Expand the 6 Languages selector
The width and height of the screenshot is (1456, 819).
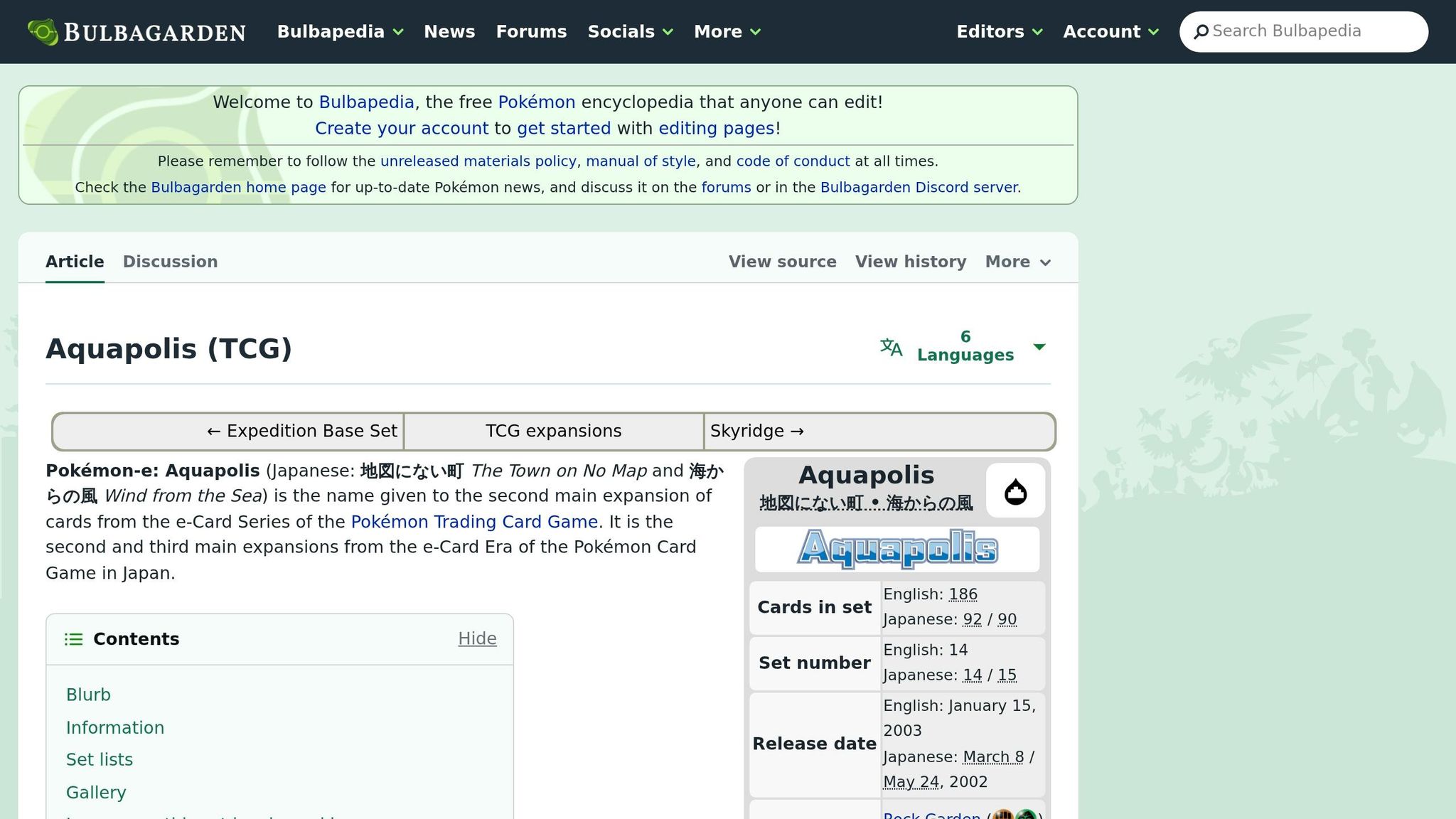(x=965, y=346)
